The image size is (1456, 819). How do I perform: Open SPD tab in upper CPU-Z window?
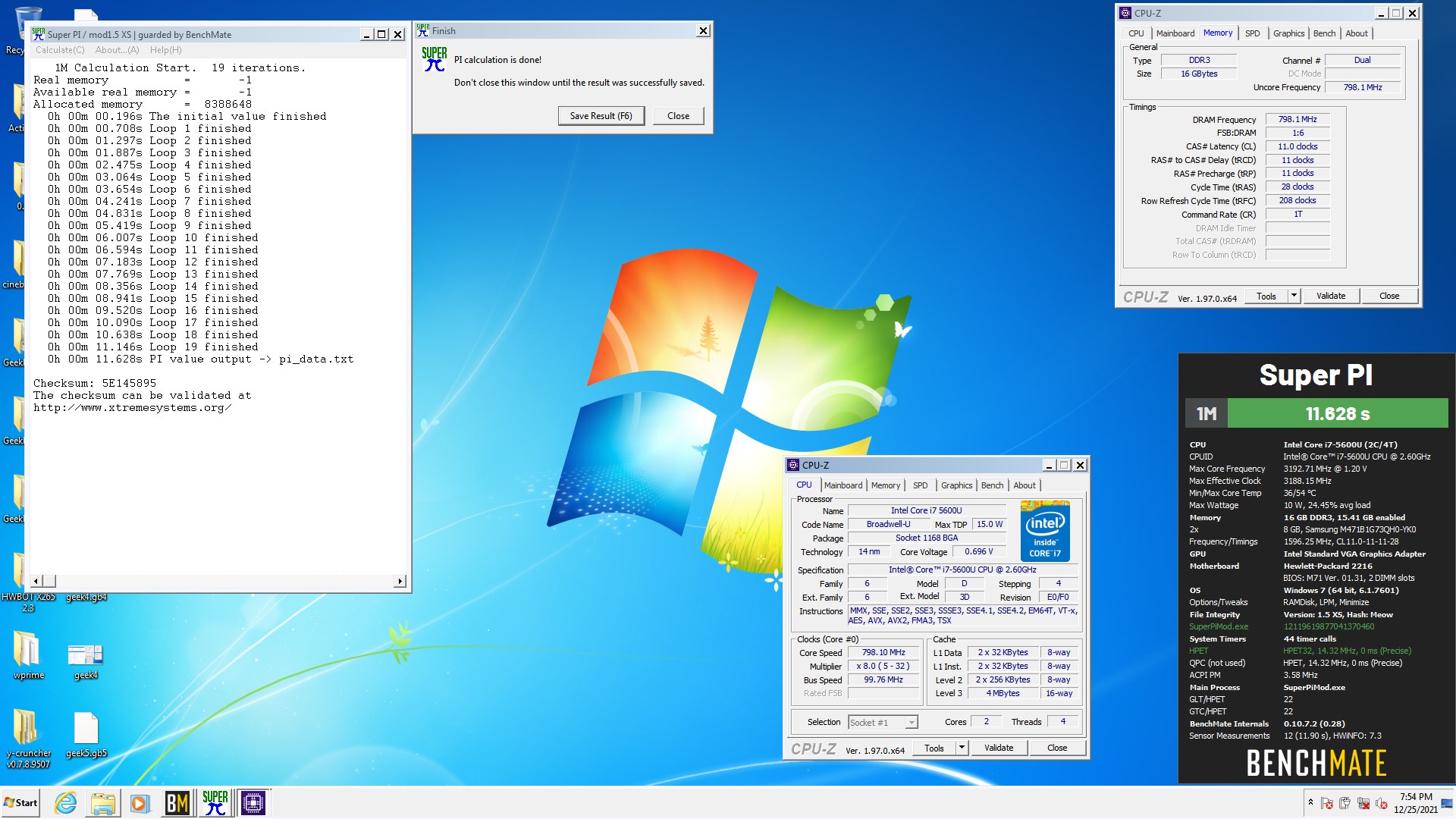point(1252,33)
